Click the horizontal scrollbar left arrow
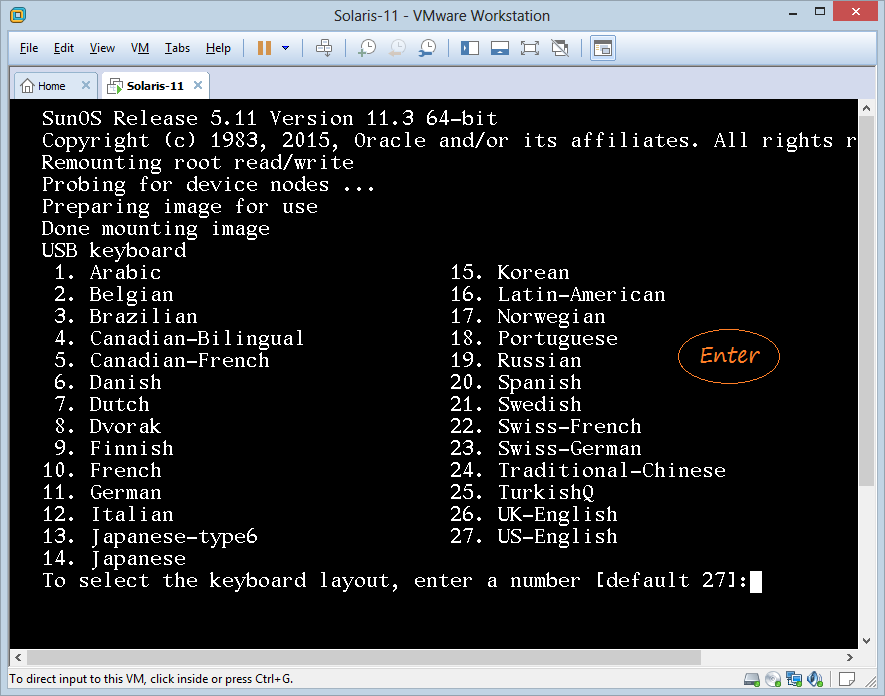Image resolution: width=885 pixels, height=696 pixels. click(x=18, y=658)
